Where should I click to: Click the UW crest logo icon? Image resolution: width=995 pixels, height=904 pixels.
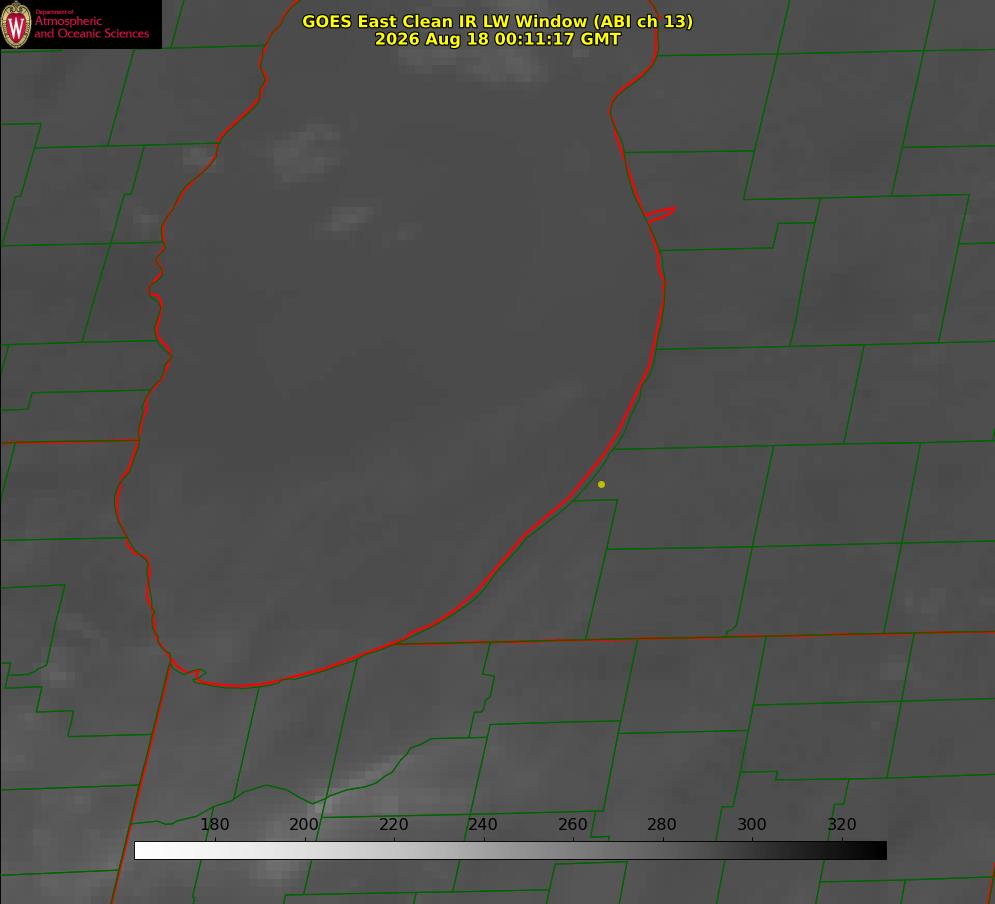tap(16, 24)
